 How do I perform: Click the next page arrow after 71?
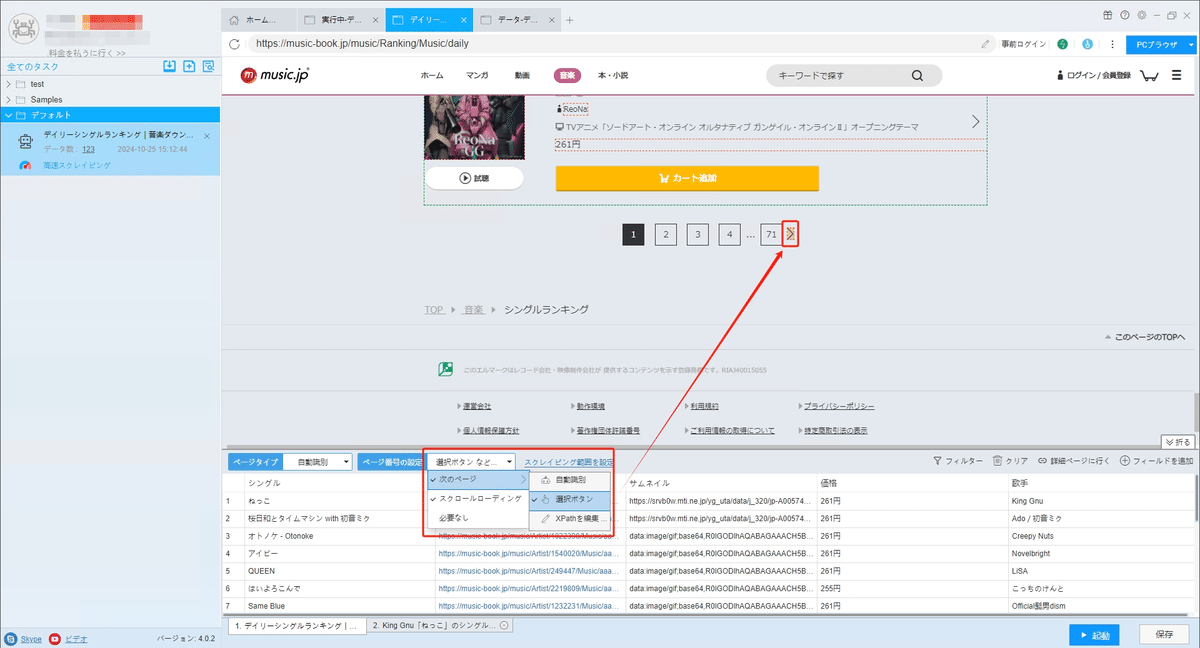click(790, 234)
